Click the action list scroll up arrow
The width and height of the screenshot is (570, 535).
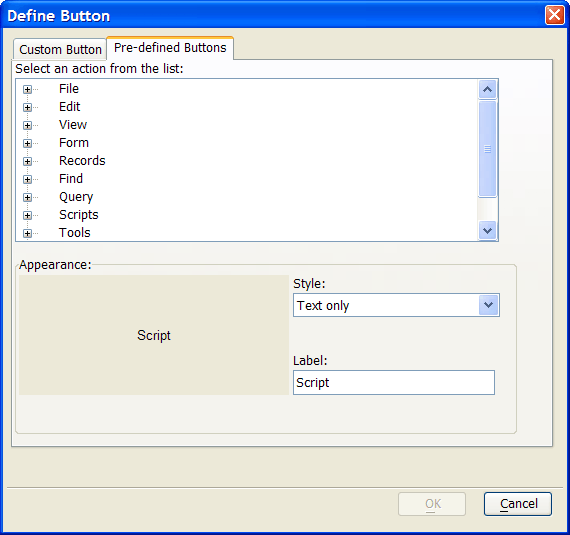click(487, 89)
